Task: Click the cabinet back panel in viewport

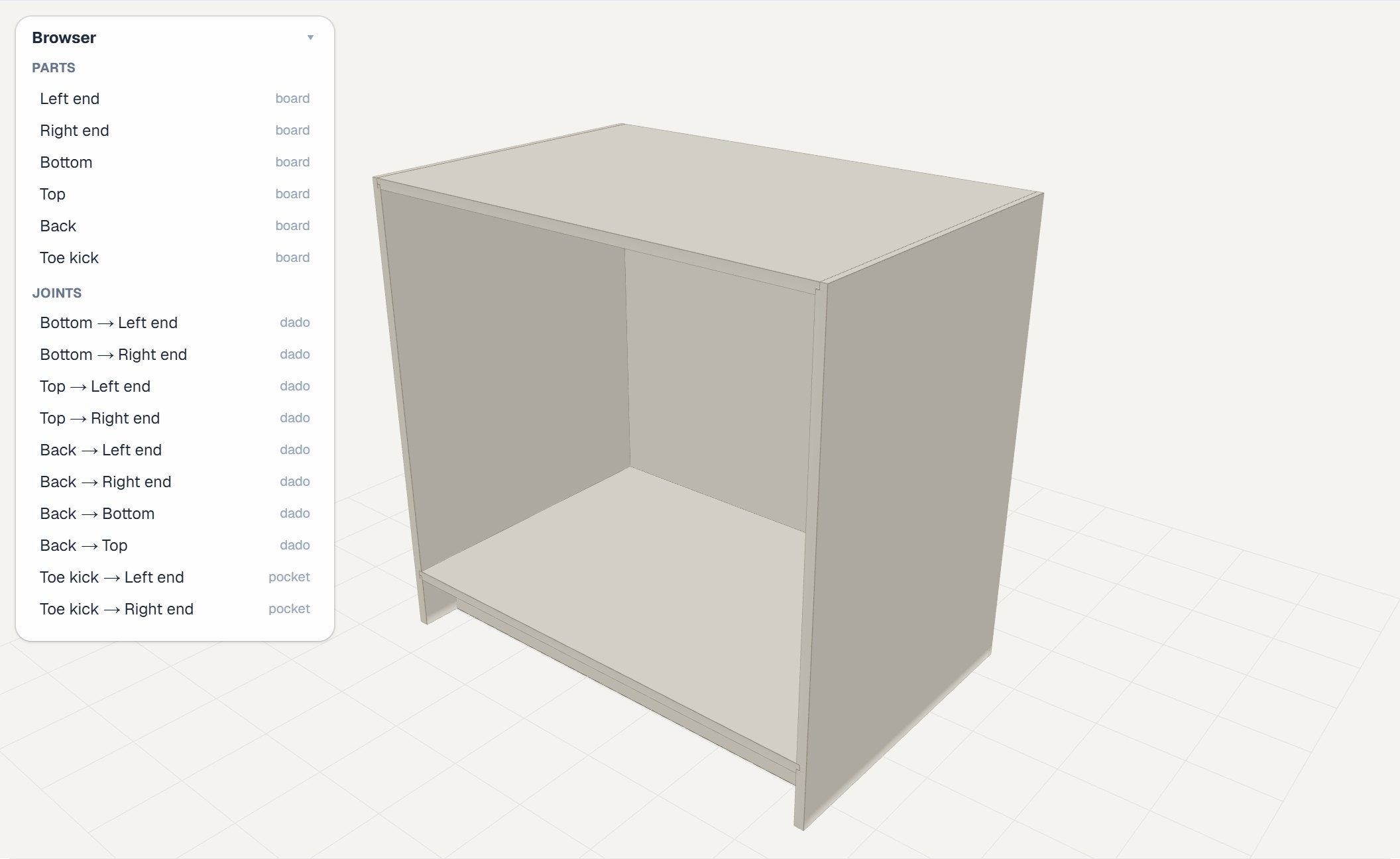Action: pyautogui.click(x=719, y=384)
